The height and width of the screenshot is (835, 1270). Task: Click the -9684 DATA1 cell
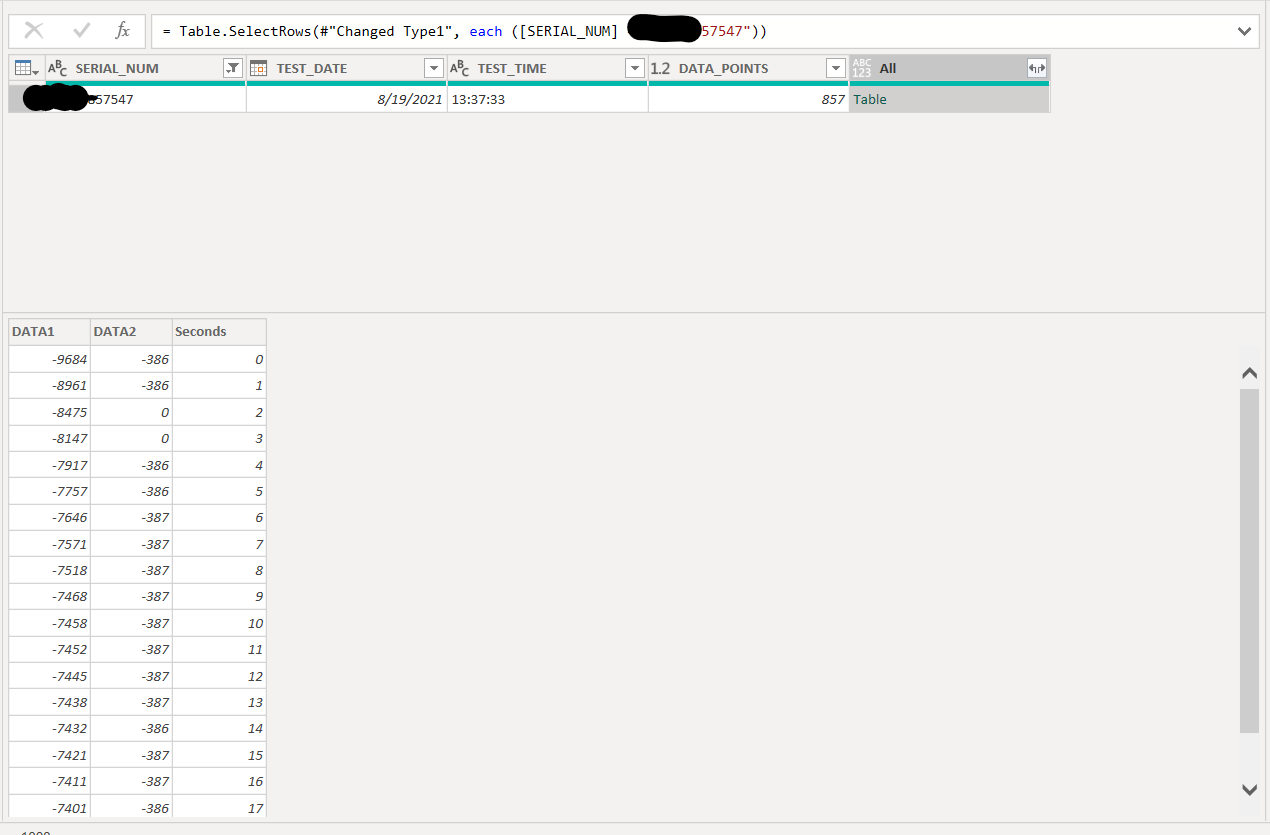49,359
